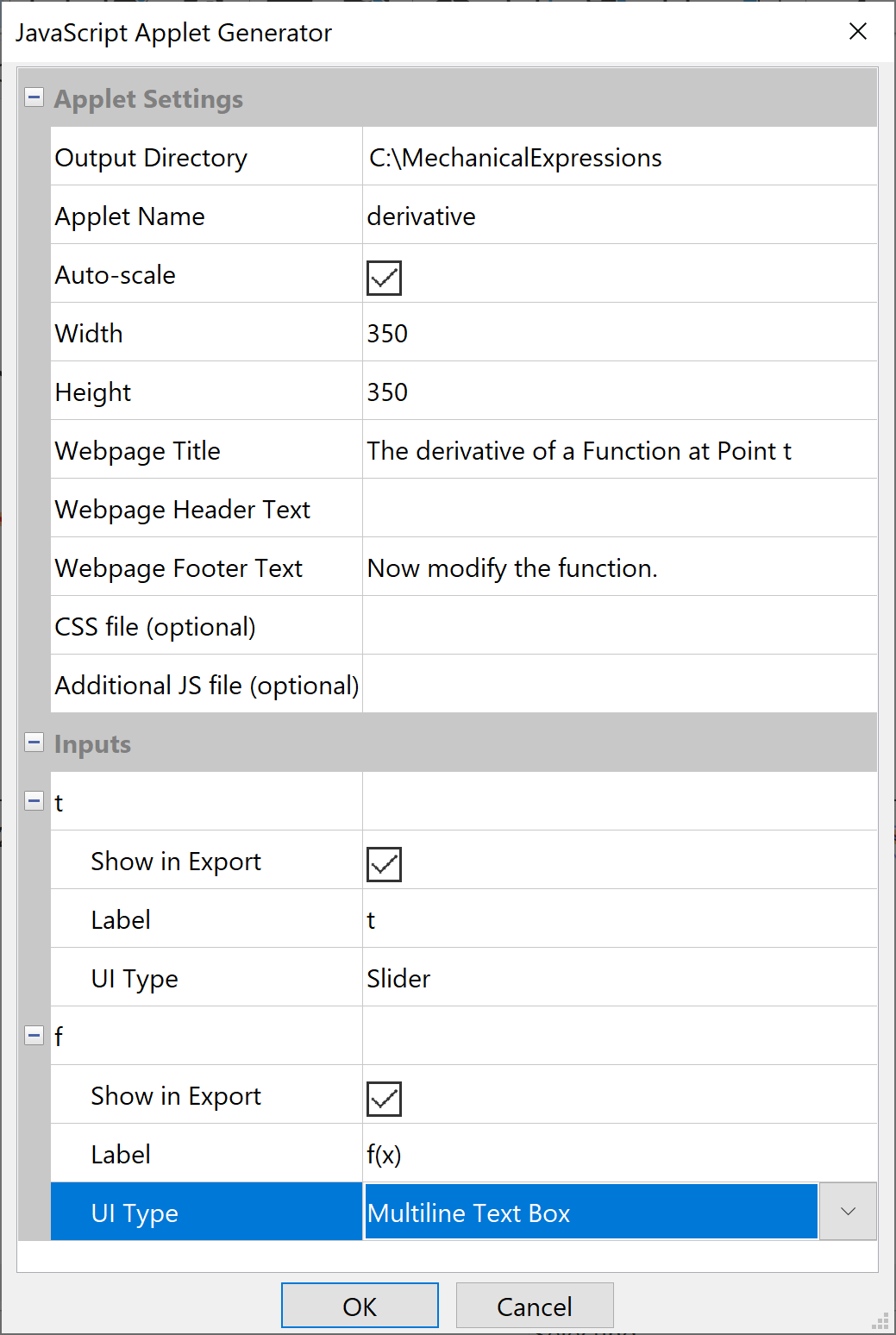
Task: Collapse the Inputs section
Action: pyautogui.click(x=34, y=743)
